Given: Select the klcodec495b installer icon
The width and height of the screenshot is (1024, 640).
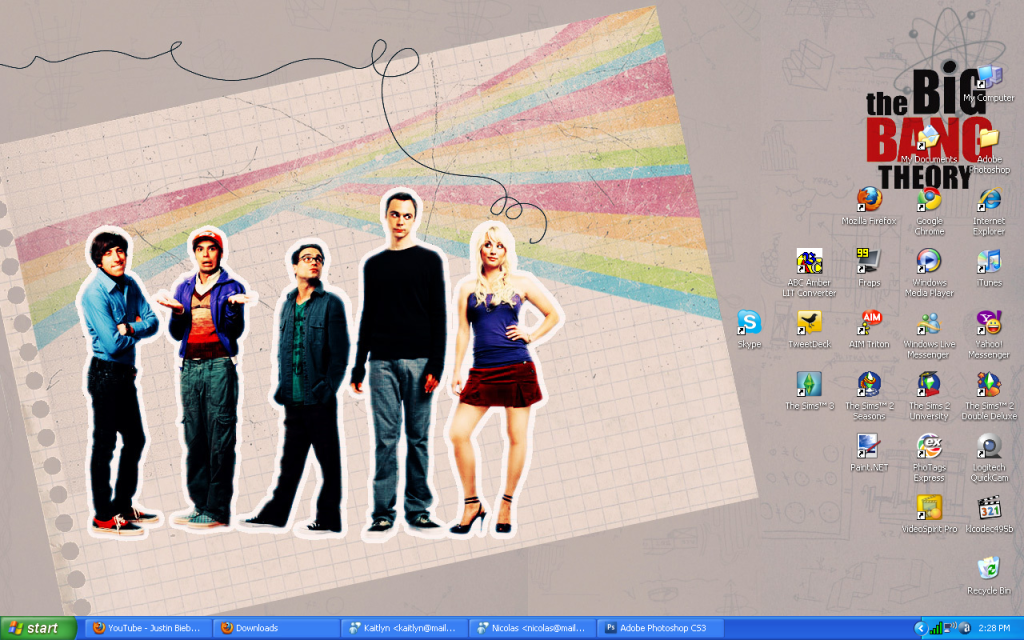Looking at the screenshot, I should [989, 514].
